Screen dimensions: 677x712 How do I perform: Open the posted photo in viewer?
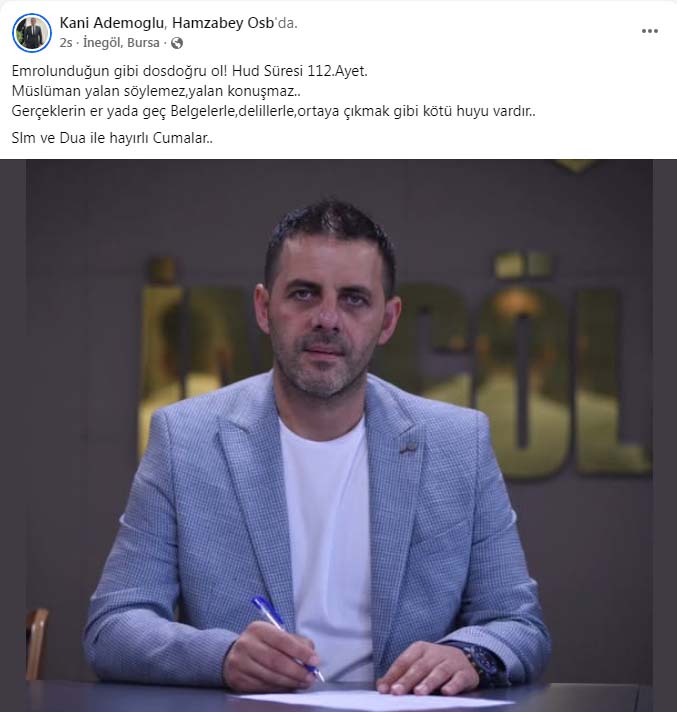(x=338, y=435)
